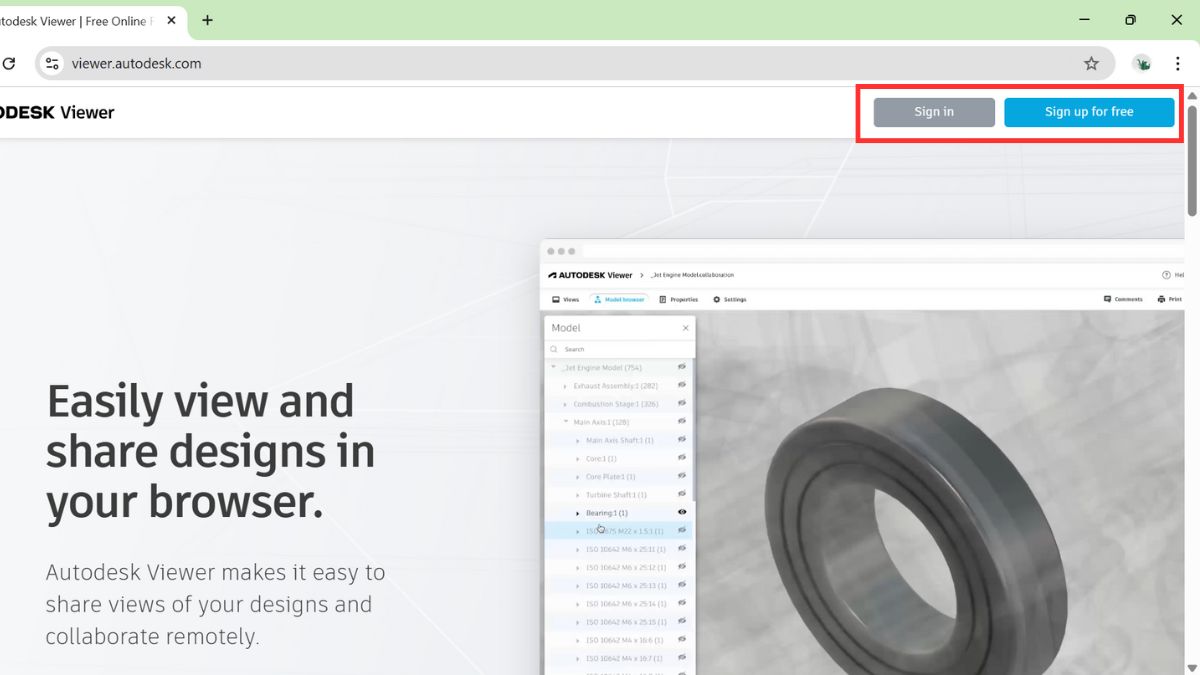Click Comments in the preview toolbar

pyautogui.click(x=1123, y=299)
